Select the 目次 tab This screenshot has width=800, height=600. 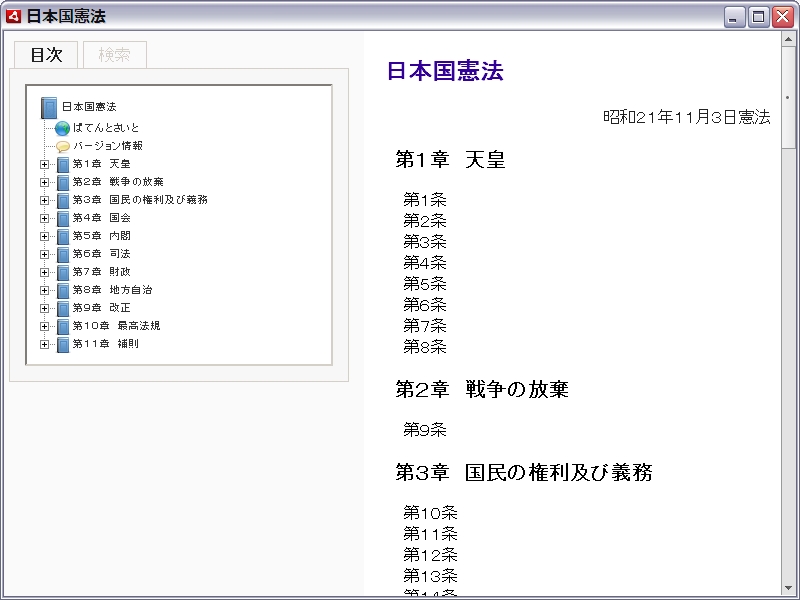[x=46, y=55]
